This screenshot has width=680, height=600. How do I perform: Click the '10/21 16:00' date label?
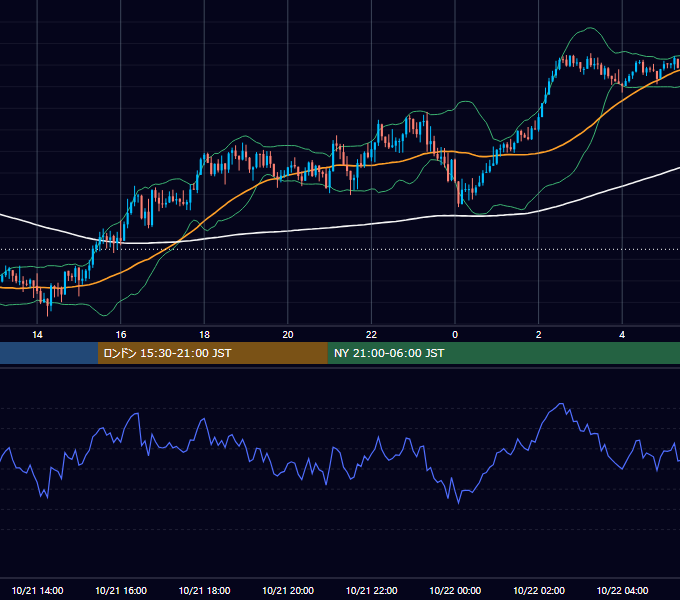point(121,590)
